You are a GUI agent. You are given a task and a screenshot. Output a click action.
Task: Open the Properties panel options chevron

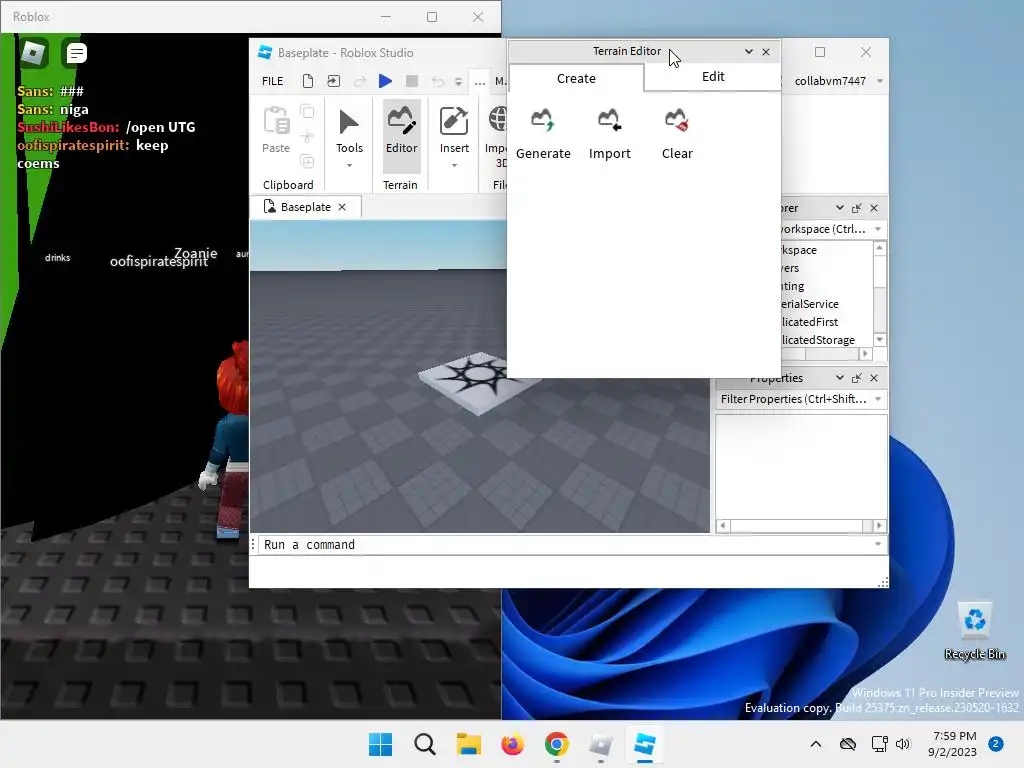tap(840, 378)
